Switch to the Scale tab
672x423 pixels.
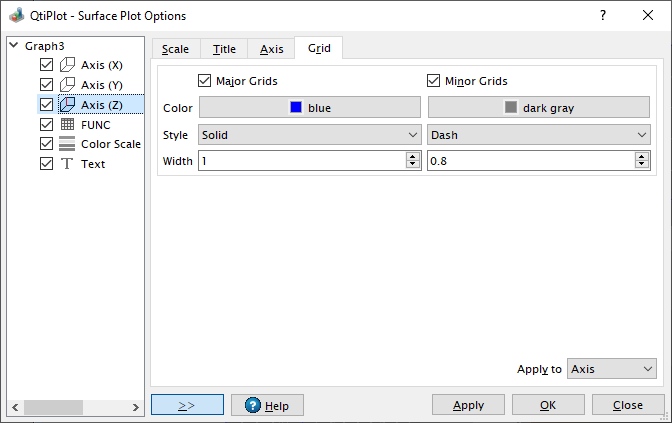(175, 49)
